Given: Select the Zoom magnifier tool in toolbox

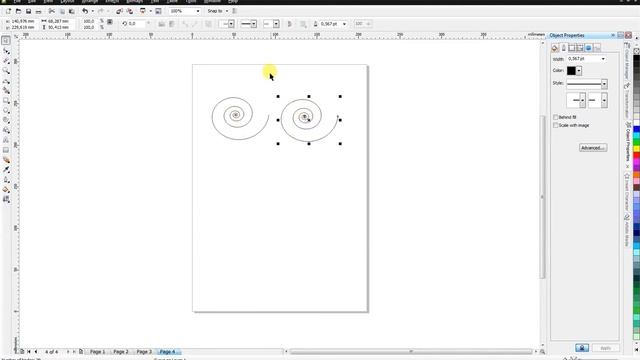Looking at the screenshot, I should (x=6, y=71).
